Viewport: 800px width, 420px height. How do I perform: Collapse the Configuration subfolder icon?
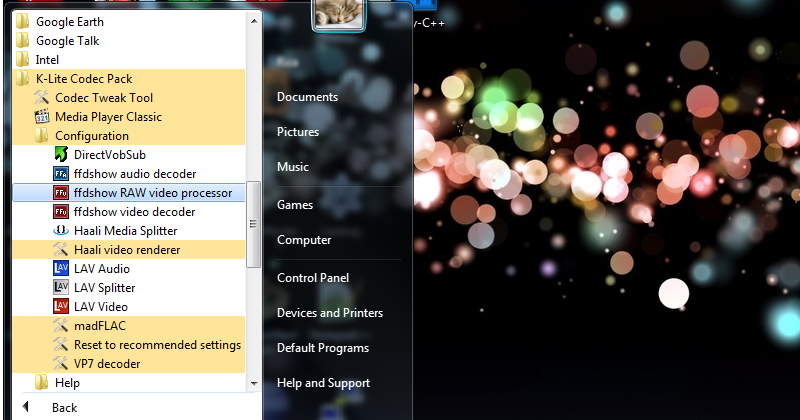(x=42, y=136)
